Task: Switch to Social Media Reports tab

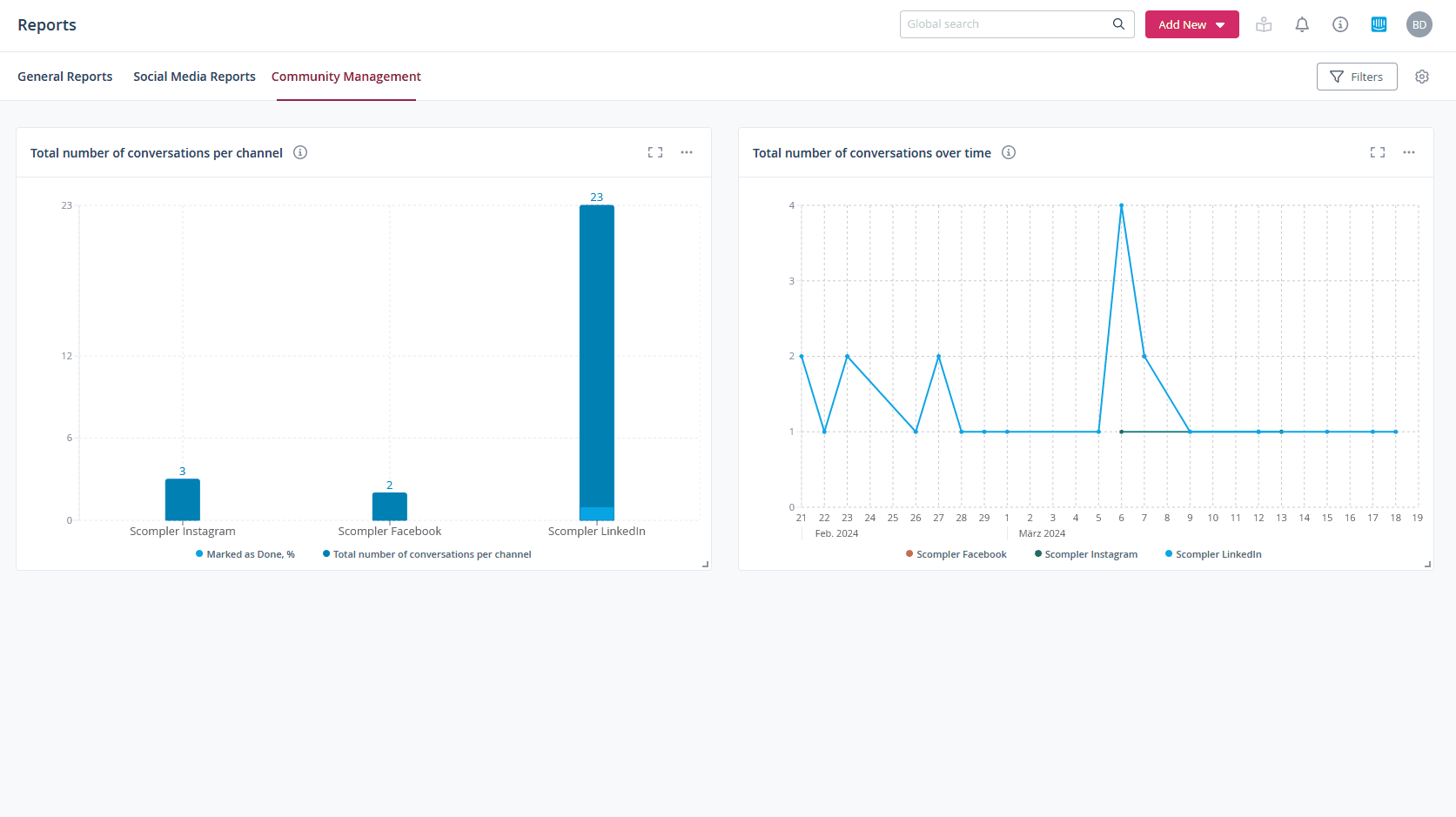Action: (x=194, y=77)
